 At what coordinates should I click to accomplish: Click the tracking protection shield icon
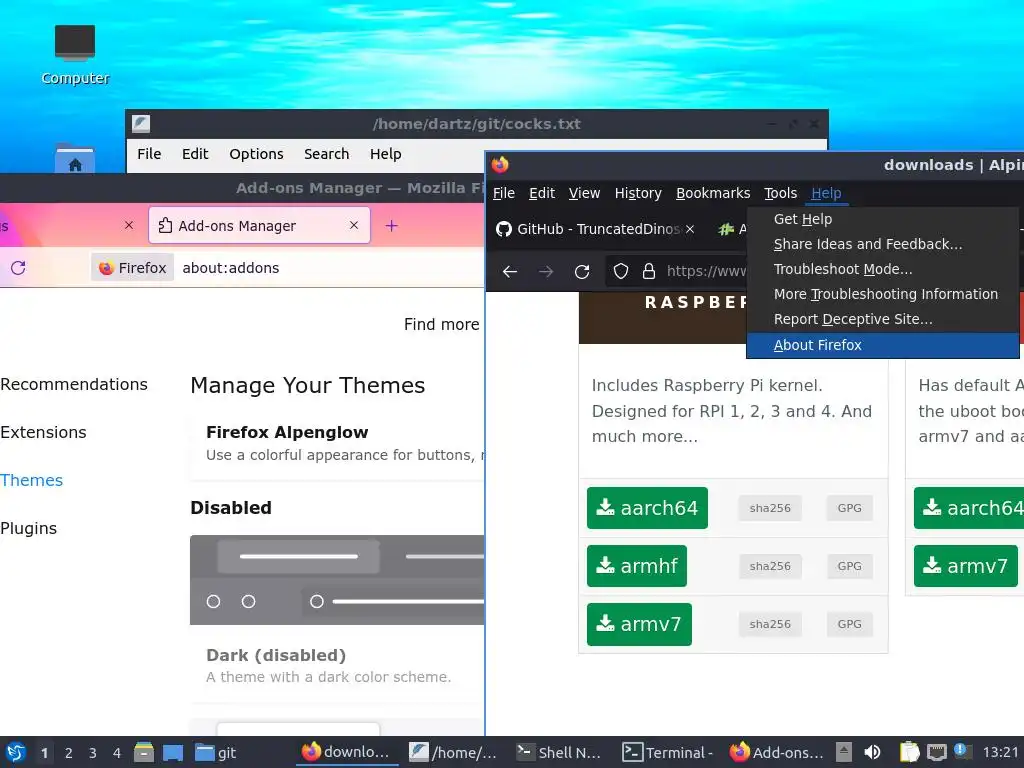pyautogui.click(x=621, y=271)
